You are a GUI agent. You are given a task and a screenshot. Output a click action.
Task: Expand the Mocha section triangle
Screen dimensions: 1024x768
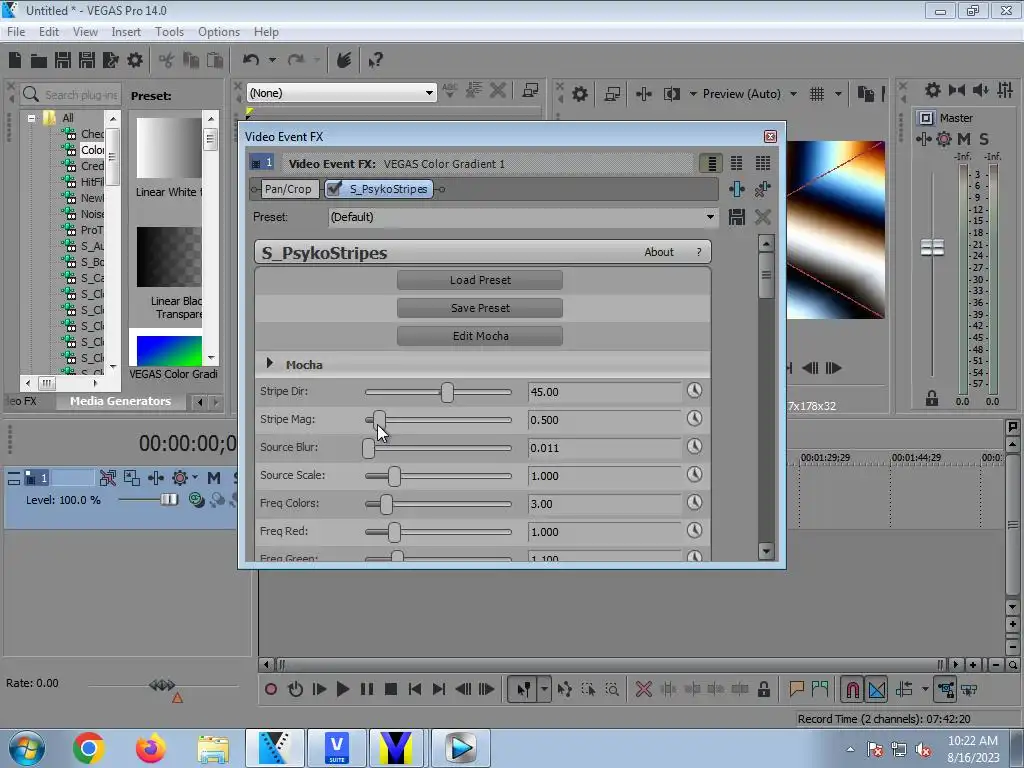coord(270,363)
